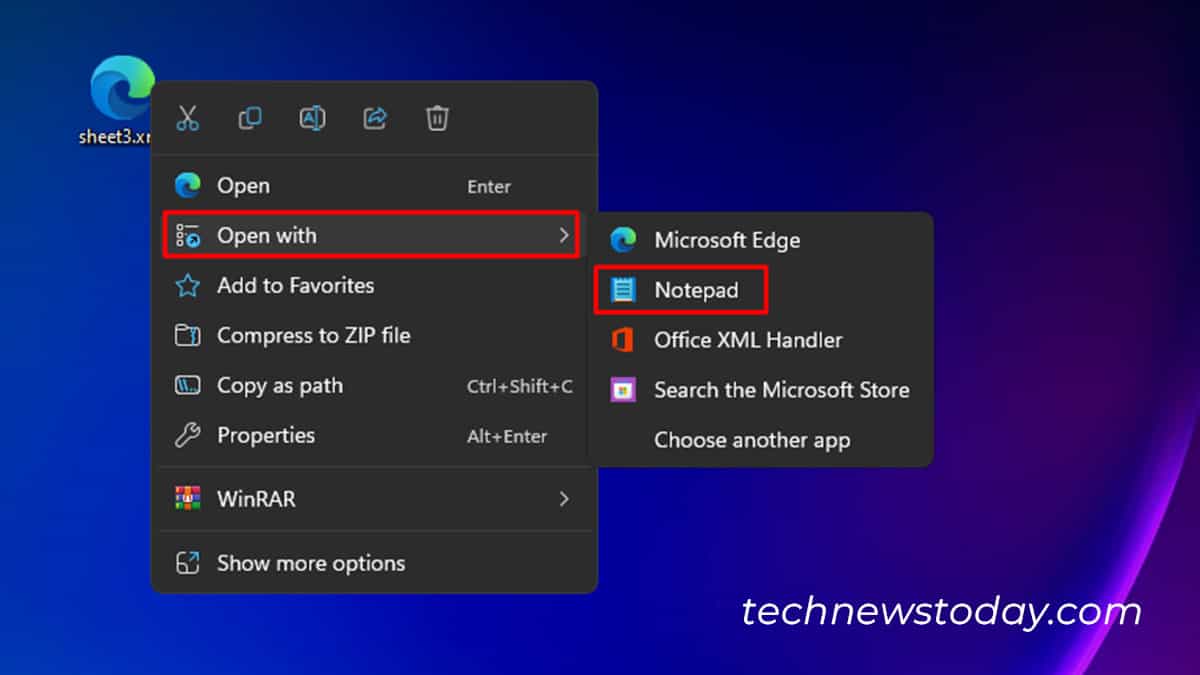Click the Cut scissors icon
Screen dimensions: 1200x675
click(187, 118)
